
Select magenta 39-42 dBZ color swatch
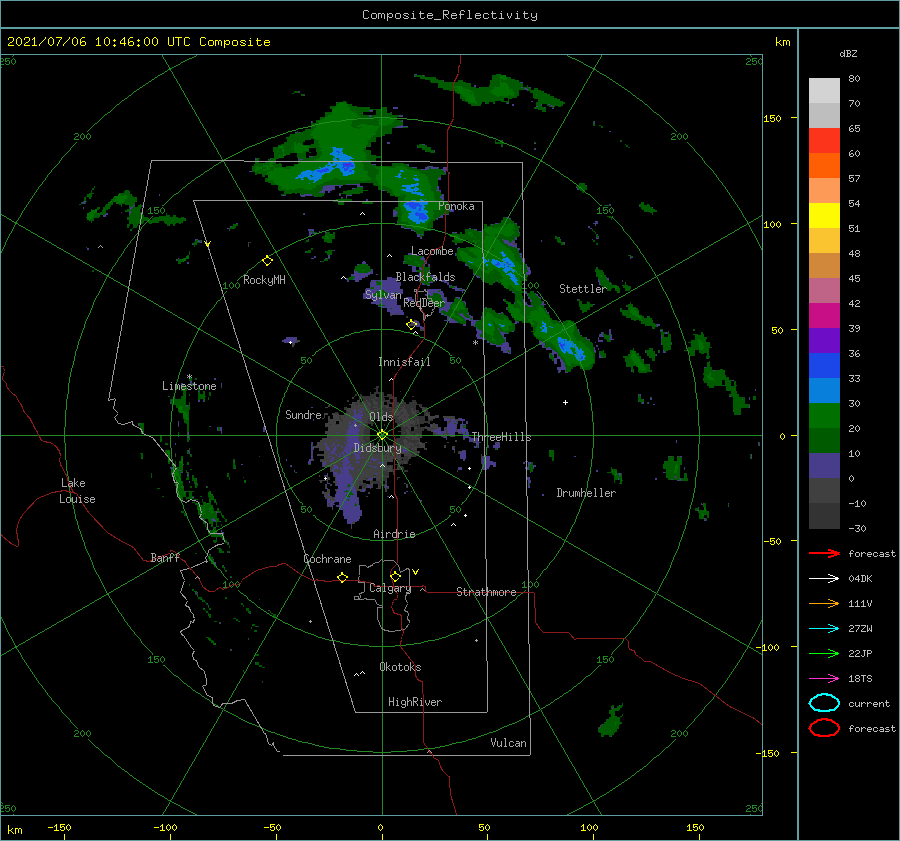point(824,316)
